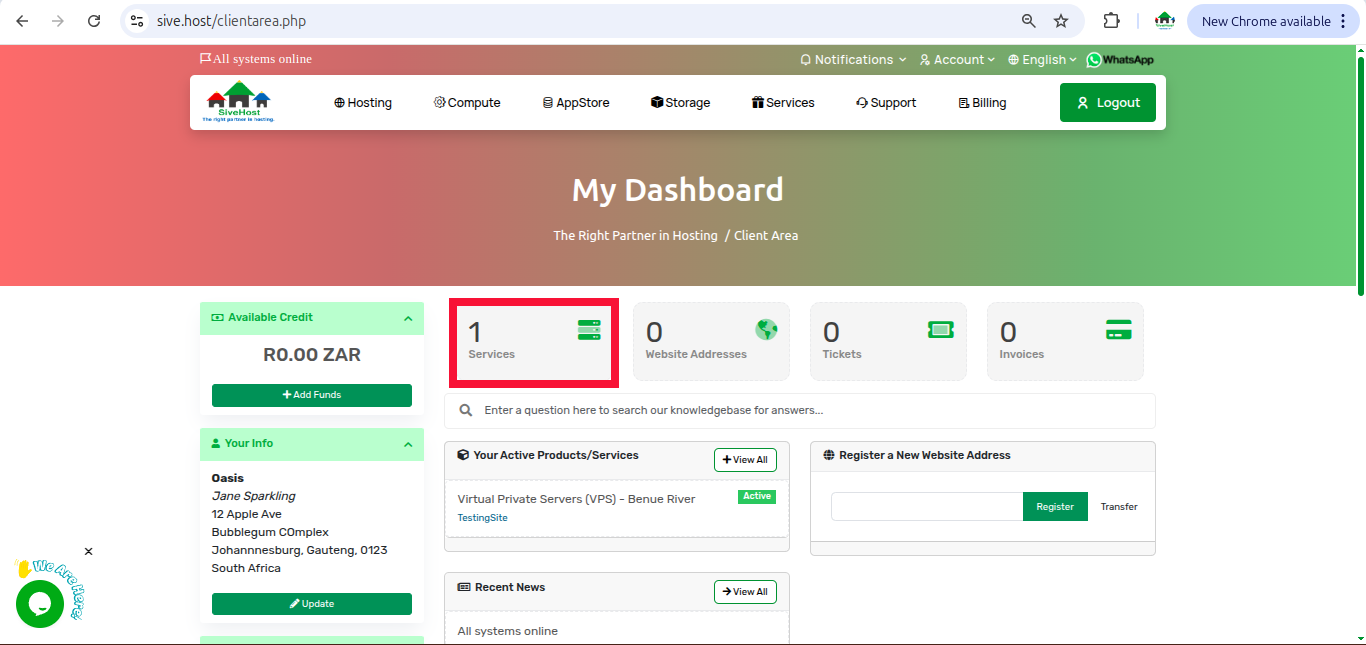Click The Right Partner in Hosting breadcrumb

636,236
